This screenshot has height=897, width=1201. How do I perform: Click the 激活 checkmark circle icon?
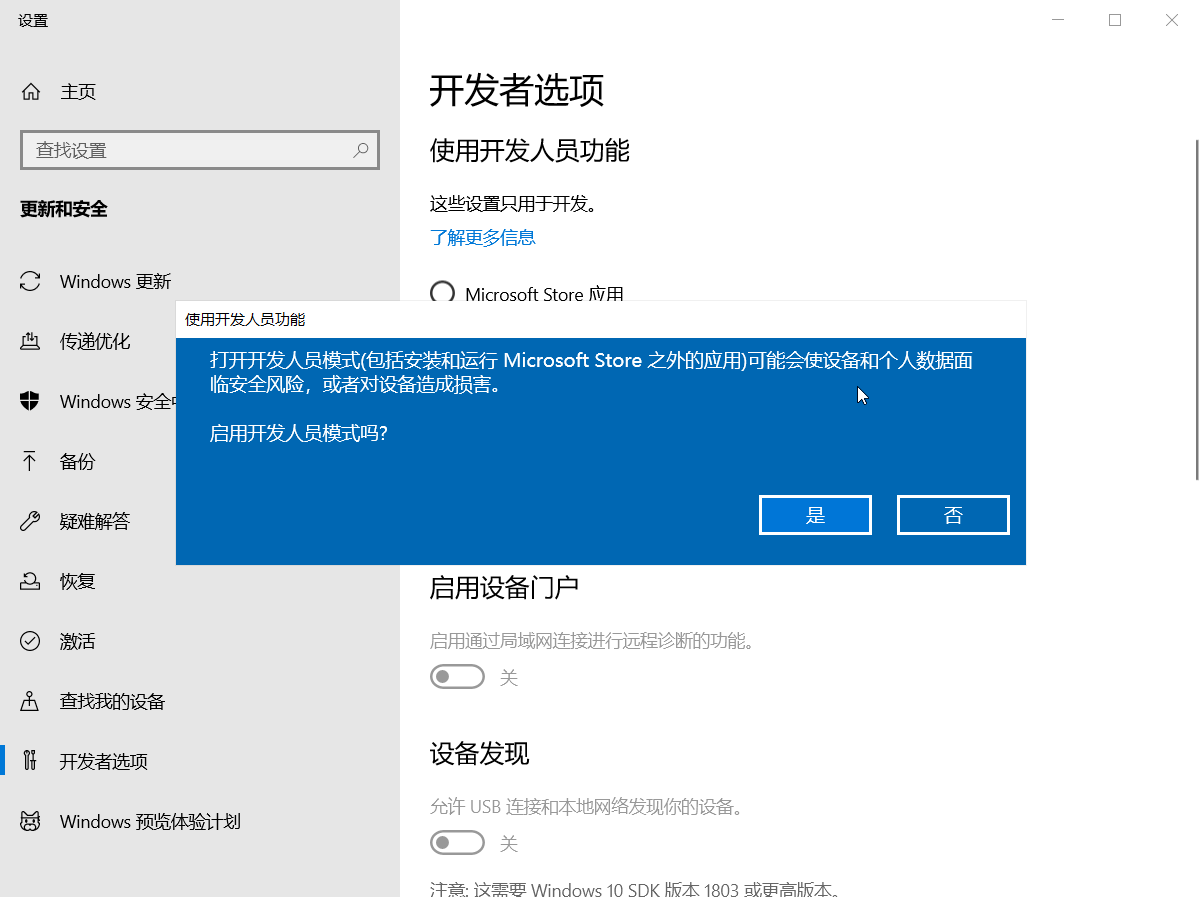click(31, 641)
